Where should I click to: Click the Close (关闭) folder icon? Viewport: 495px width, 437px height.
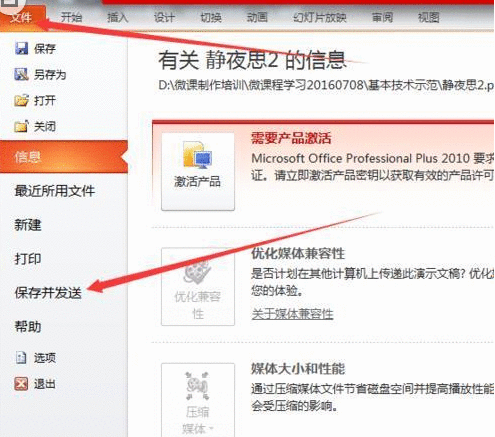click(x=21, y=126)
